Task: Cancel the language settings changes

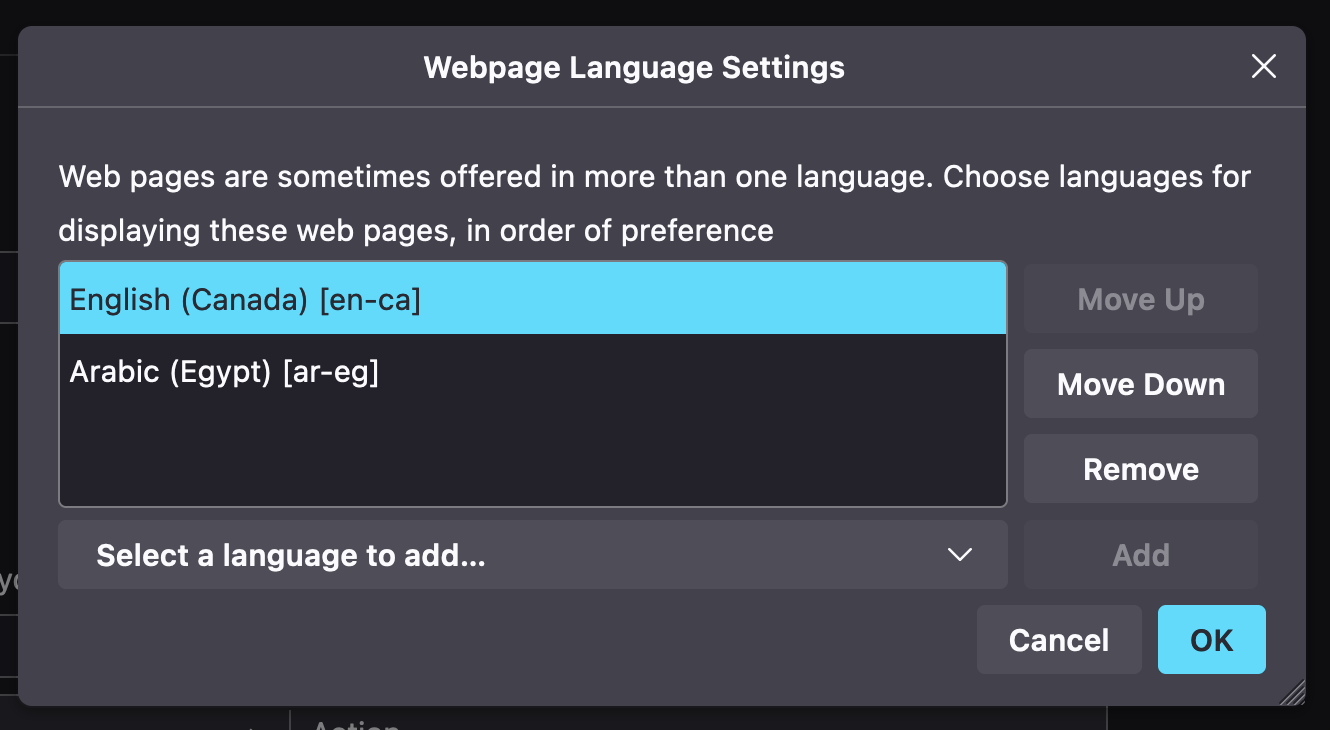Action: click(1059, 639)
